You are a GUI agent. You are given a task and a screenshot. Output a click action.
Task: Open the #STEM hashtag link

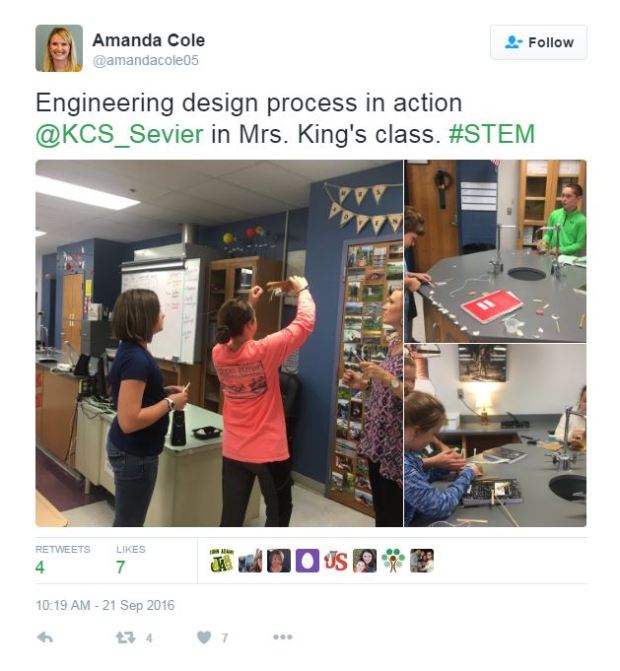(492, 134)
